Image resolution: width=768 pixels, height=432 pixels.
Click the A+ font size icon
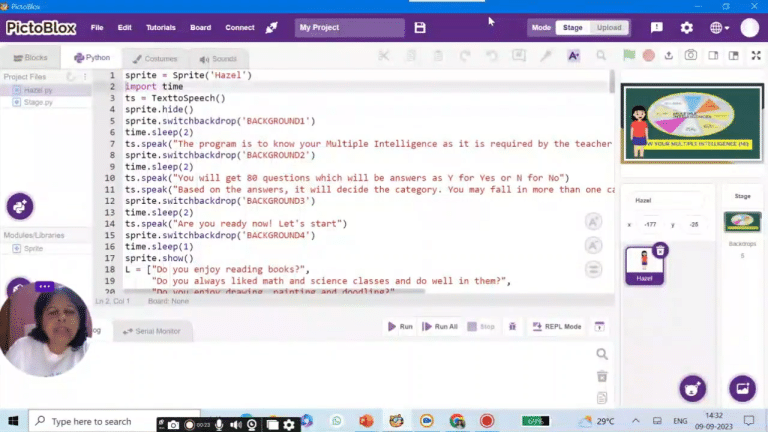click(x=574, y=56)
